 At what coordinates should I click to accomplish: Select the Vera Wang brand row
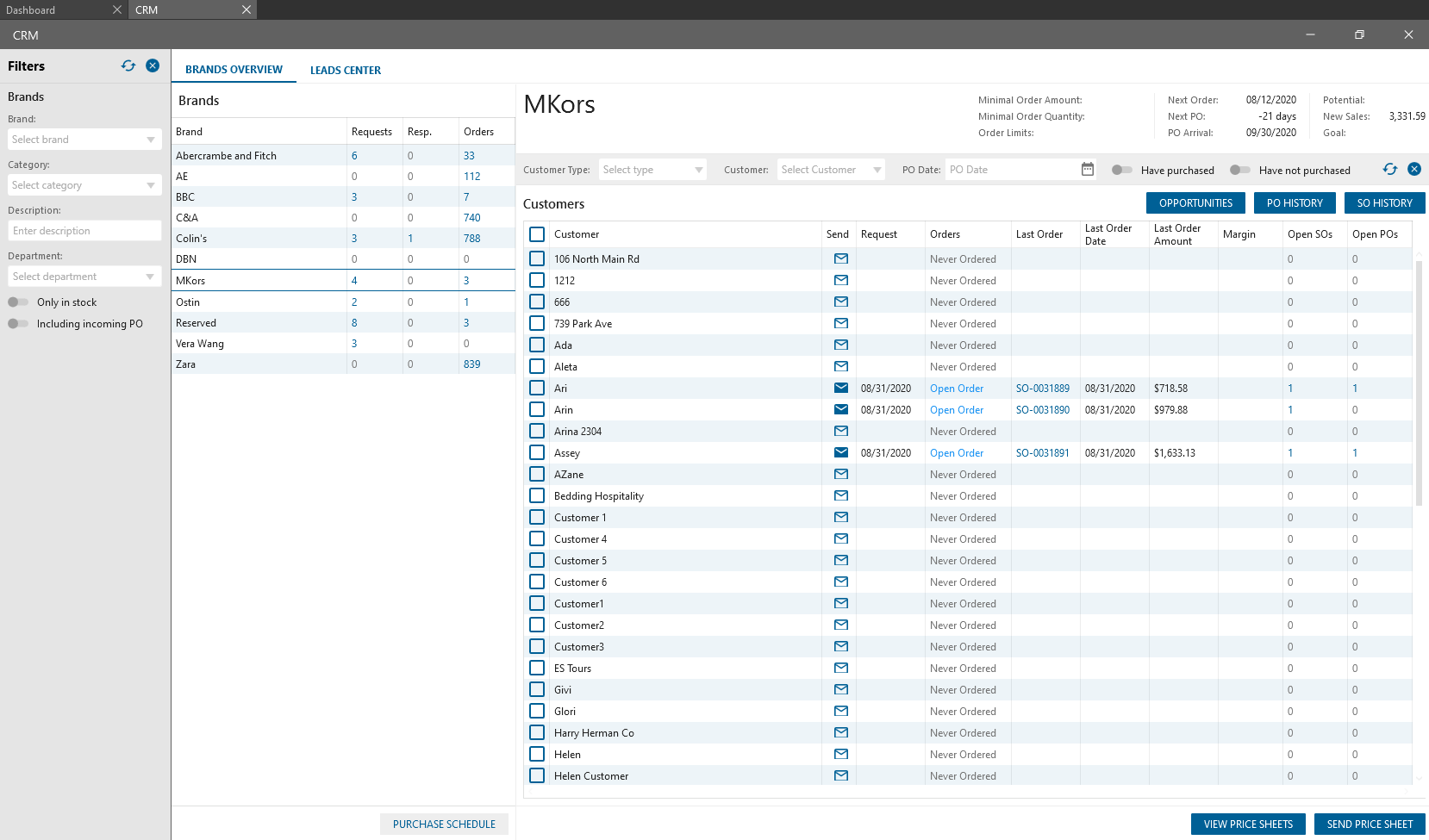[x=344, y=344]
